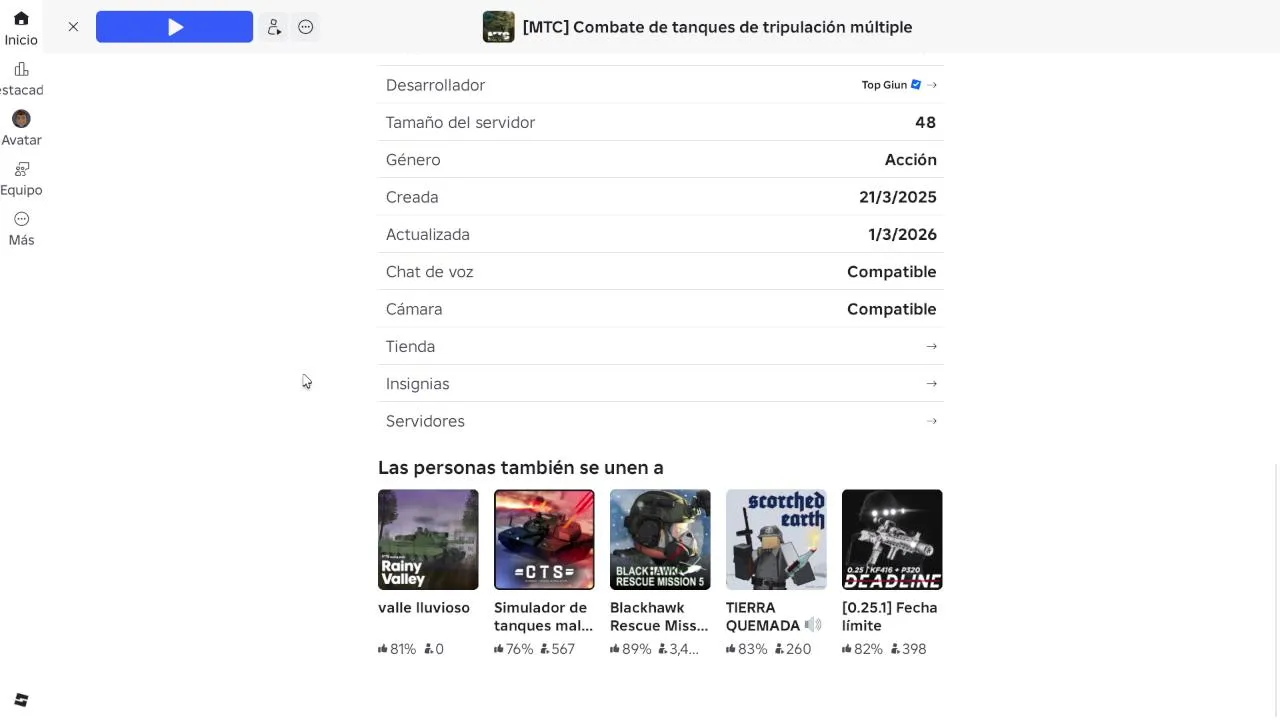The image size is (1280, 720).
Task: Click the game title text in header
Action: click(717, 27)
